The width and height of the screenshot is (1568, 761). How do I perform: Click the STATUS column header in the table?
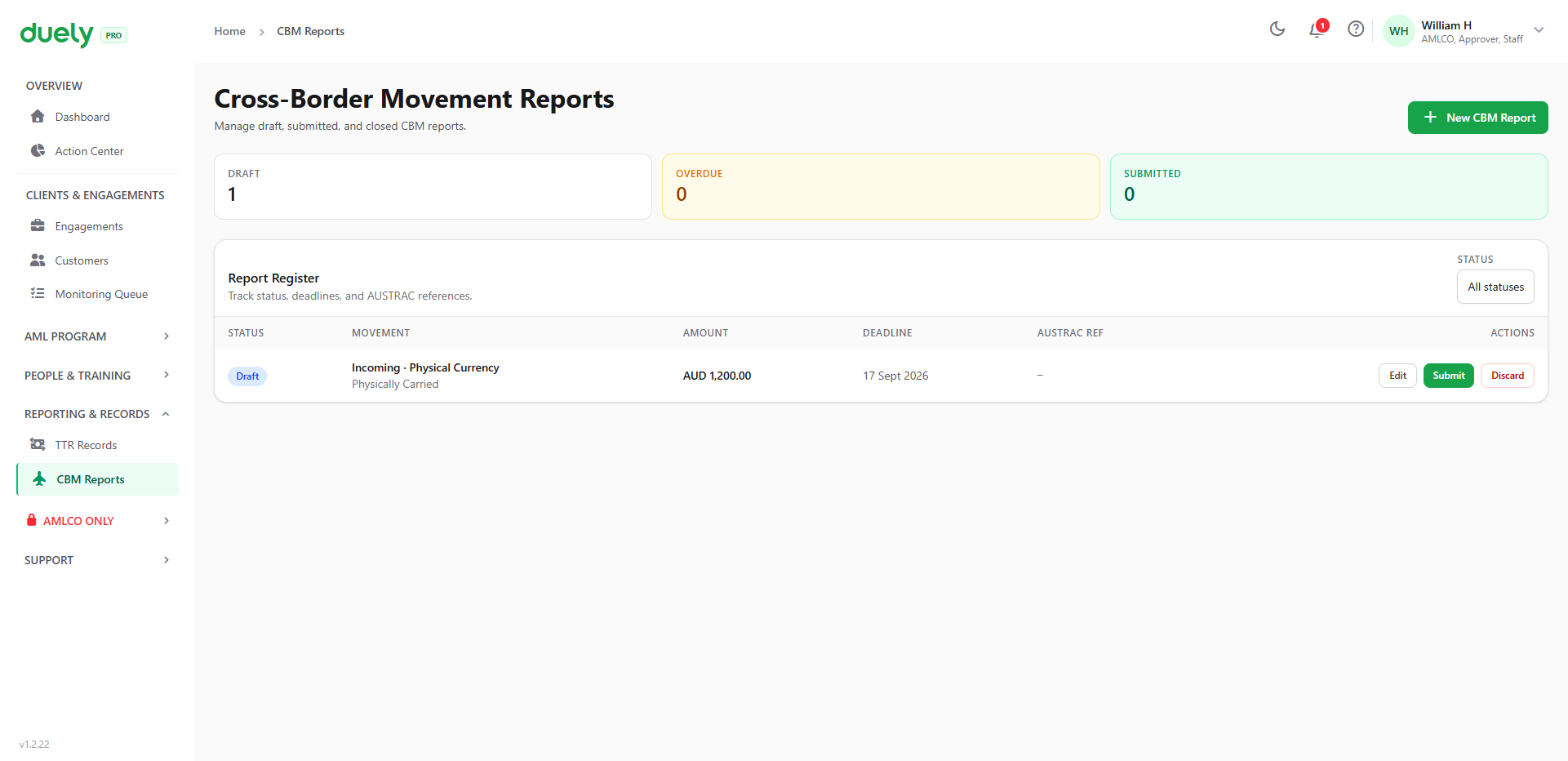coord(246,333)
